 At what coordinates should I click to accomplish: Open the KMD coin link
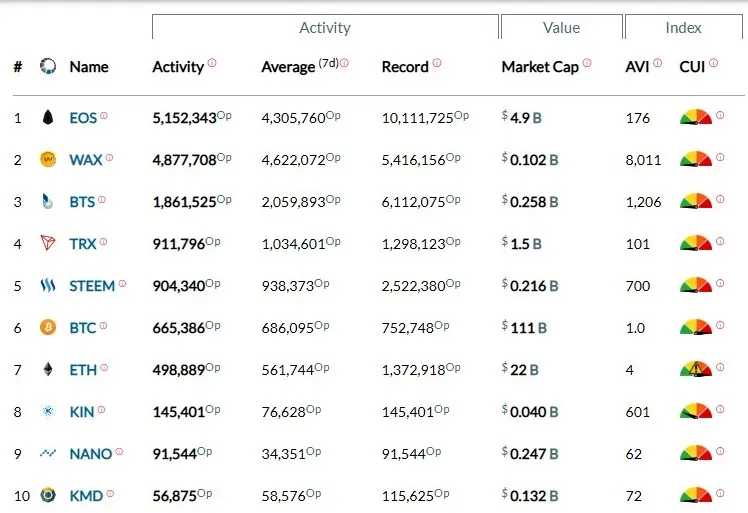click(86, 496)
